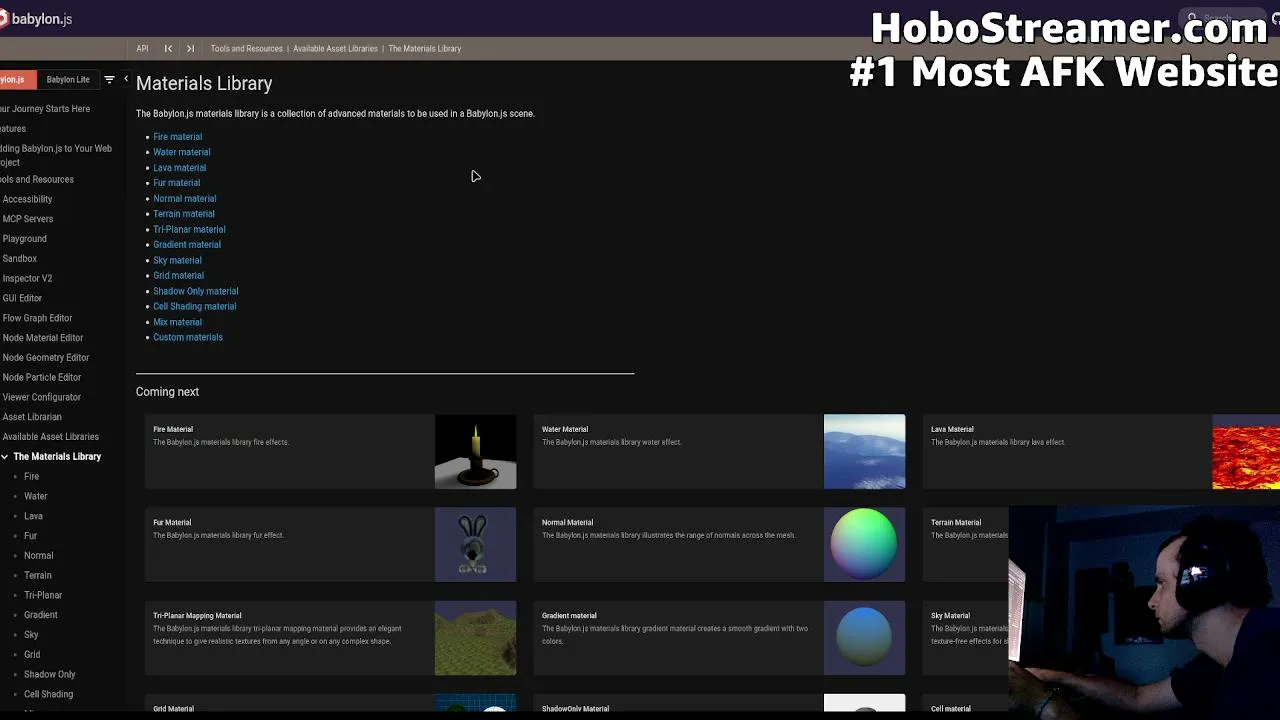
Task: Collapse the sidebar with the left chevron
Action: (x=125, y=79)
